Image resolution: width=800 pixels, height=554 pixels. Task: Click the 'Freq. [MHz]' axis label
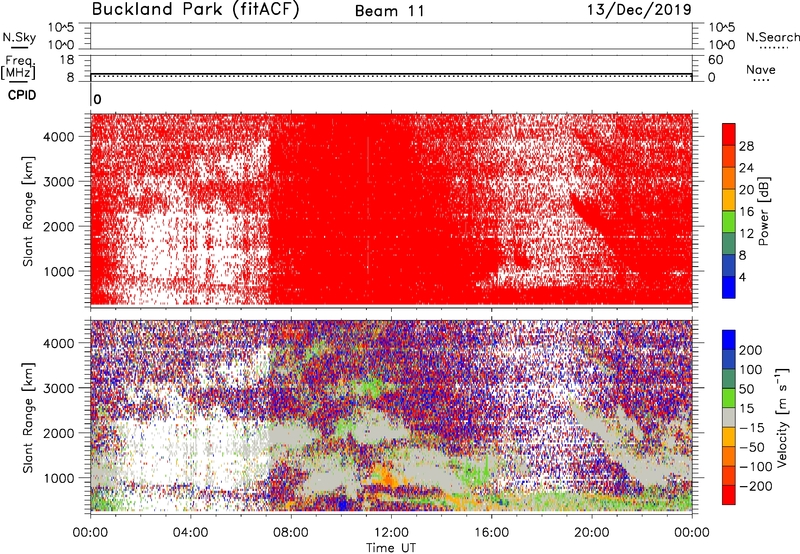click(18, 67)
